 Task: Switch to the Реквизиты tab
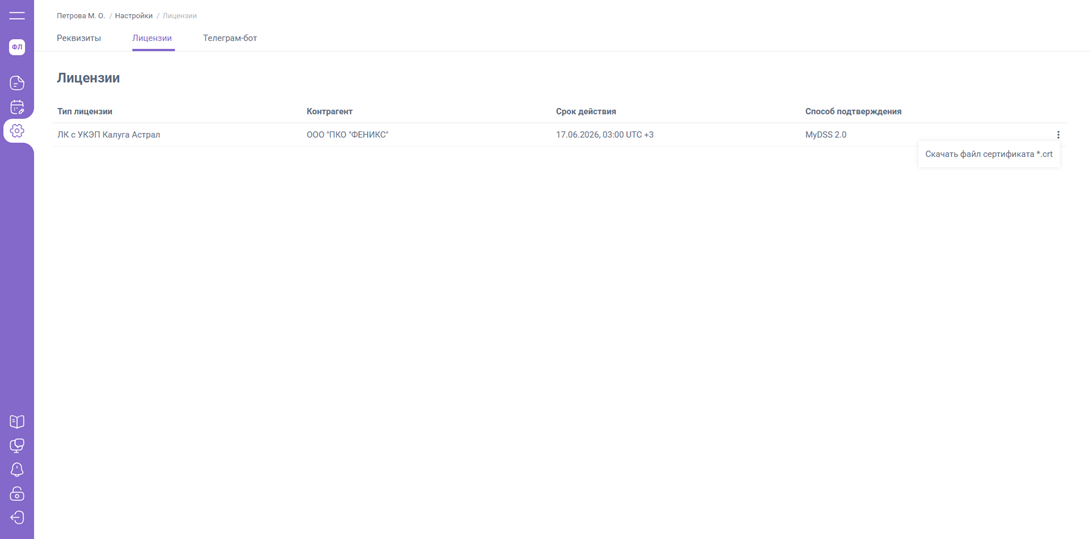79,38
